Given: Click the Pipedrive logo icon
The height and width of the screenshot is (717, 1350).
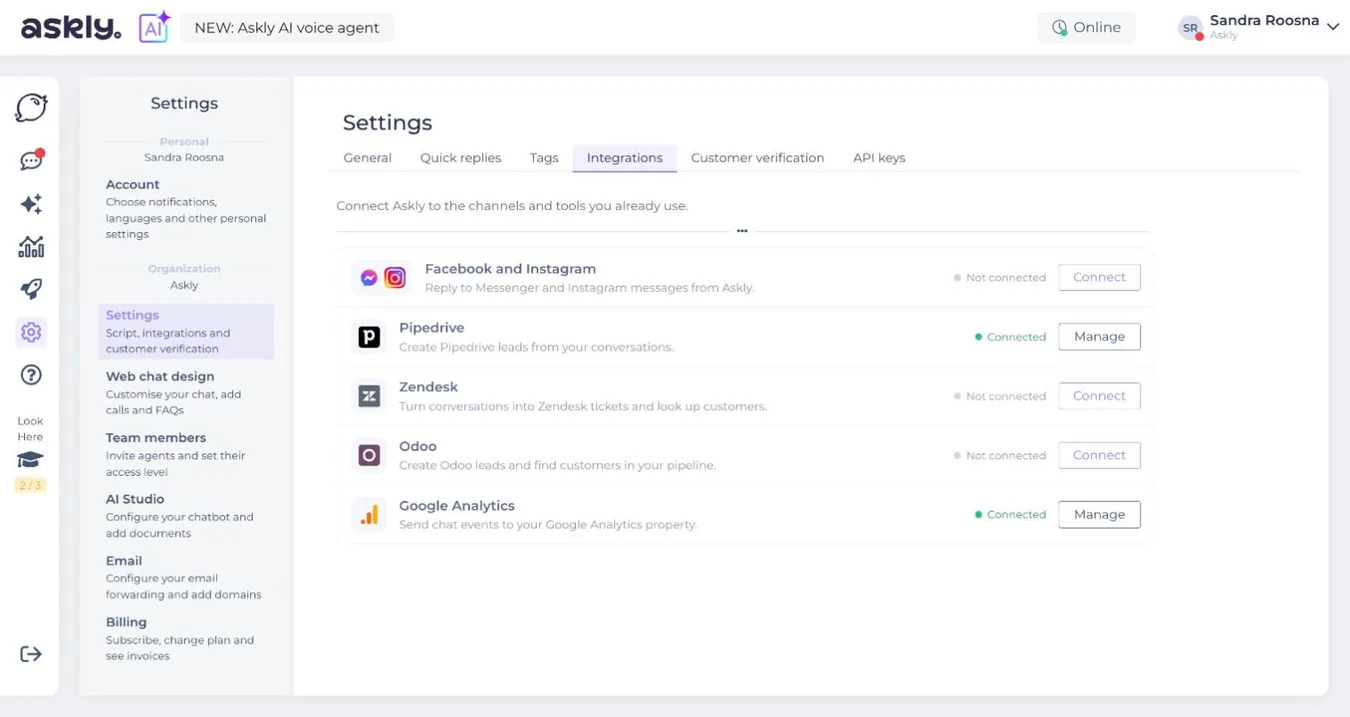Looking at the screenshot, I should click(x=369, y=337).
